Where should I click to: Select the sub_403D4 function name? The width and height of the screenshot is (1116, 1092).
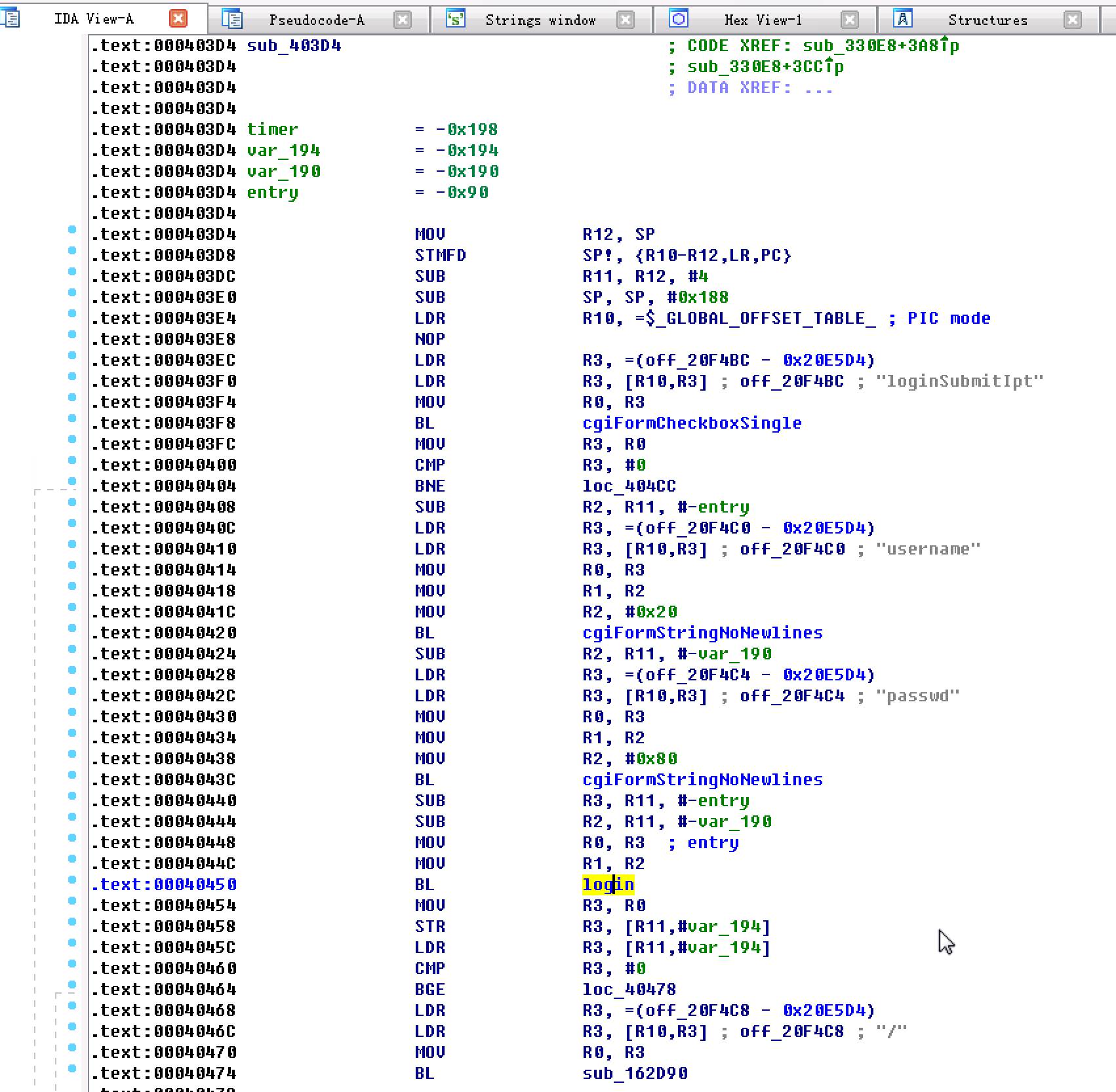tap(294, 45)
